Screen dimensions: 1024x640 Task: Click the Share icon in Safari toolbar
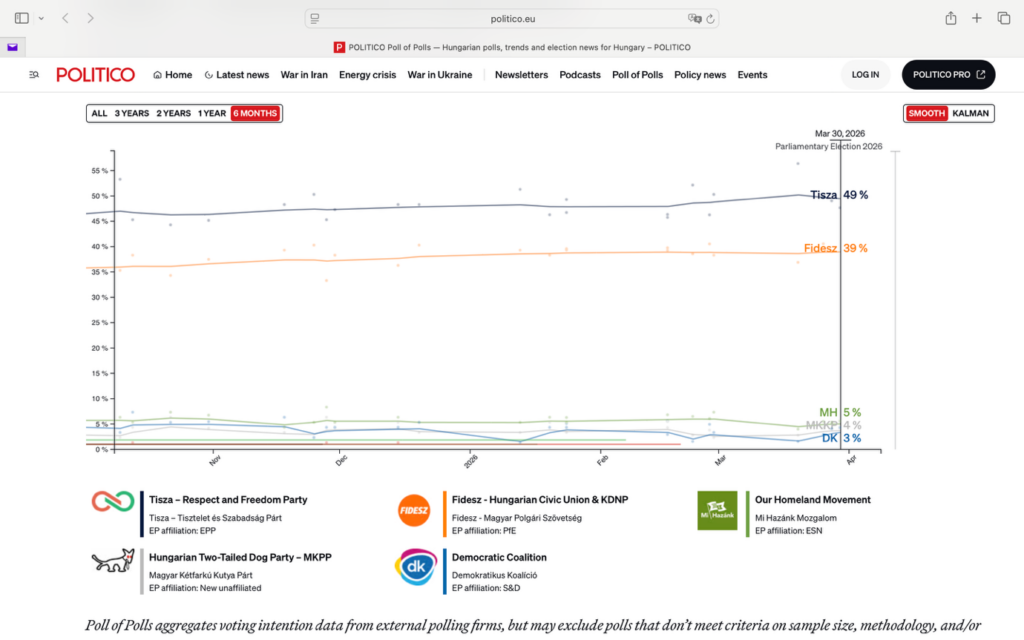click(x=951, y=18)
